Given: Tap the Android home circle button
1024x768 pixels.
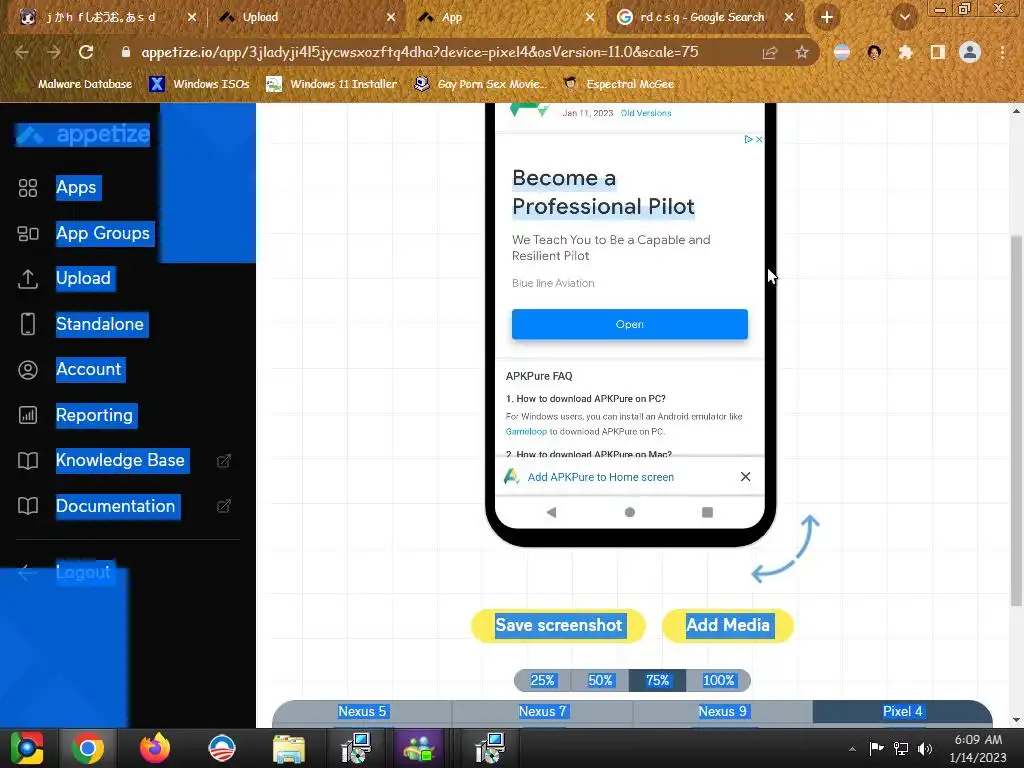Looking at the screenshot, I should click(x=630, y=512).
